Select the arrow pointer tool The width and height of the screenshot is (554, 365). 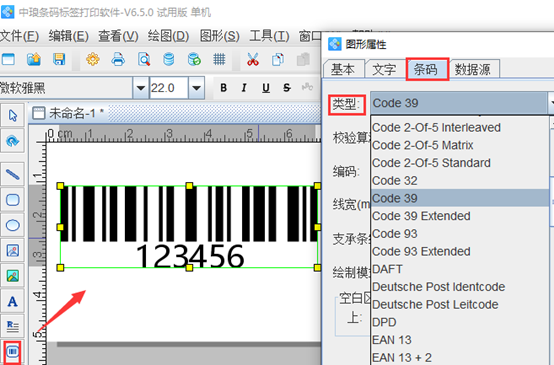[13, 115]
